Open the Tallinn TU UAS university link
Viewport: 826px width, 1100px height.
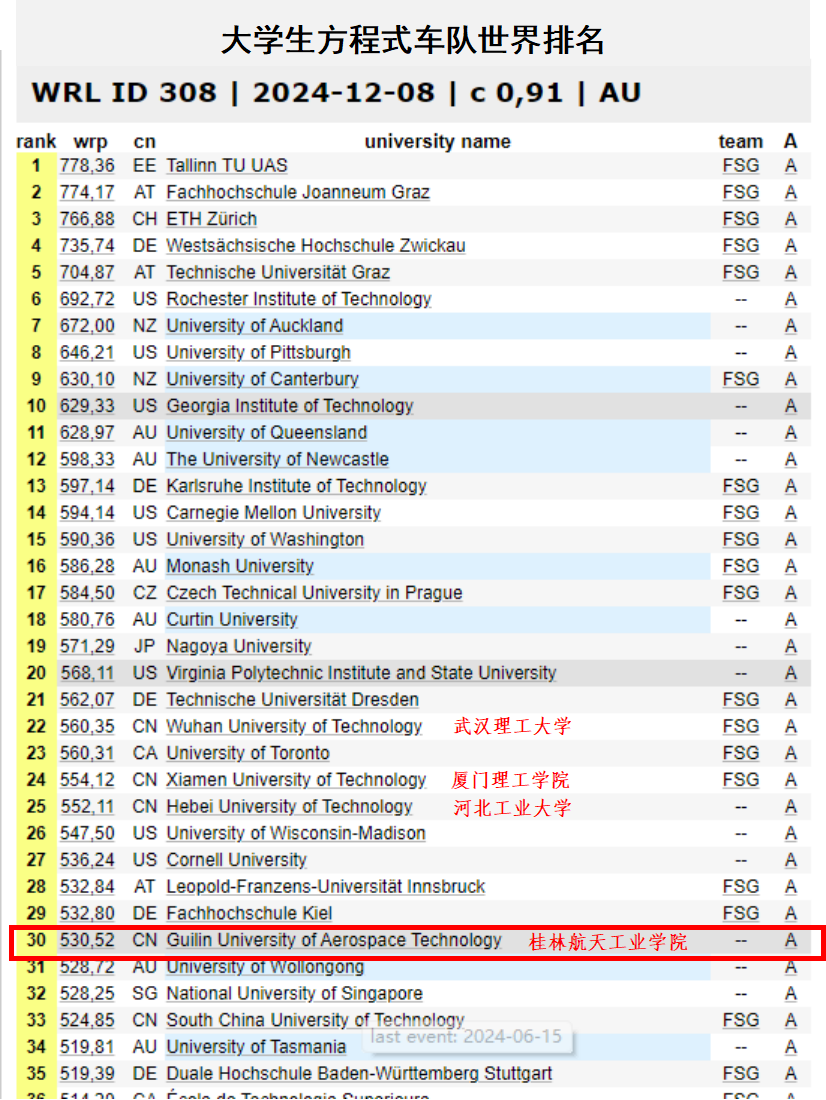click(x=226, y=166)
